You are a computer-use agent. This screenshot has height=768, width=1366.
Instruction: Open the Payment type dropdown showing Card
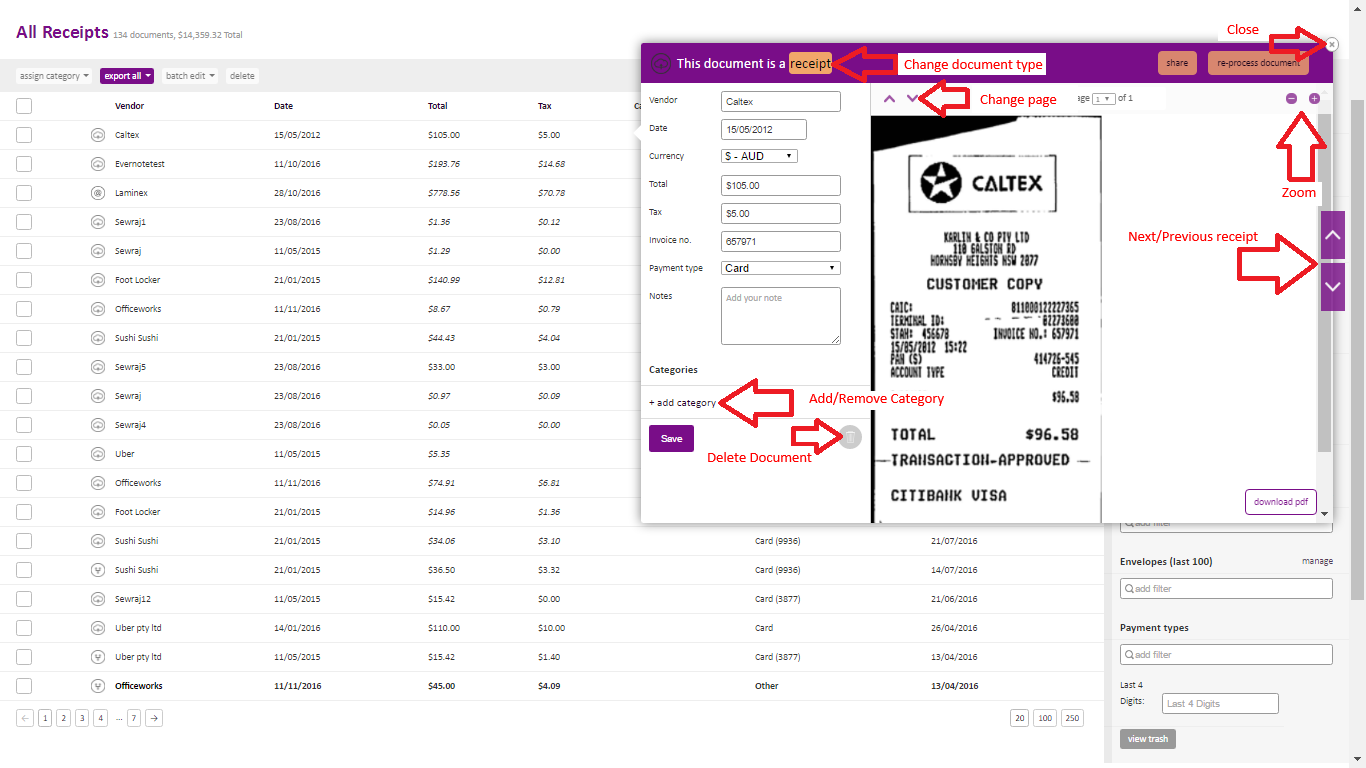[781, 268]
